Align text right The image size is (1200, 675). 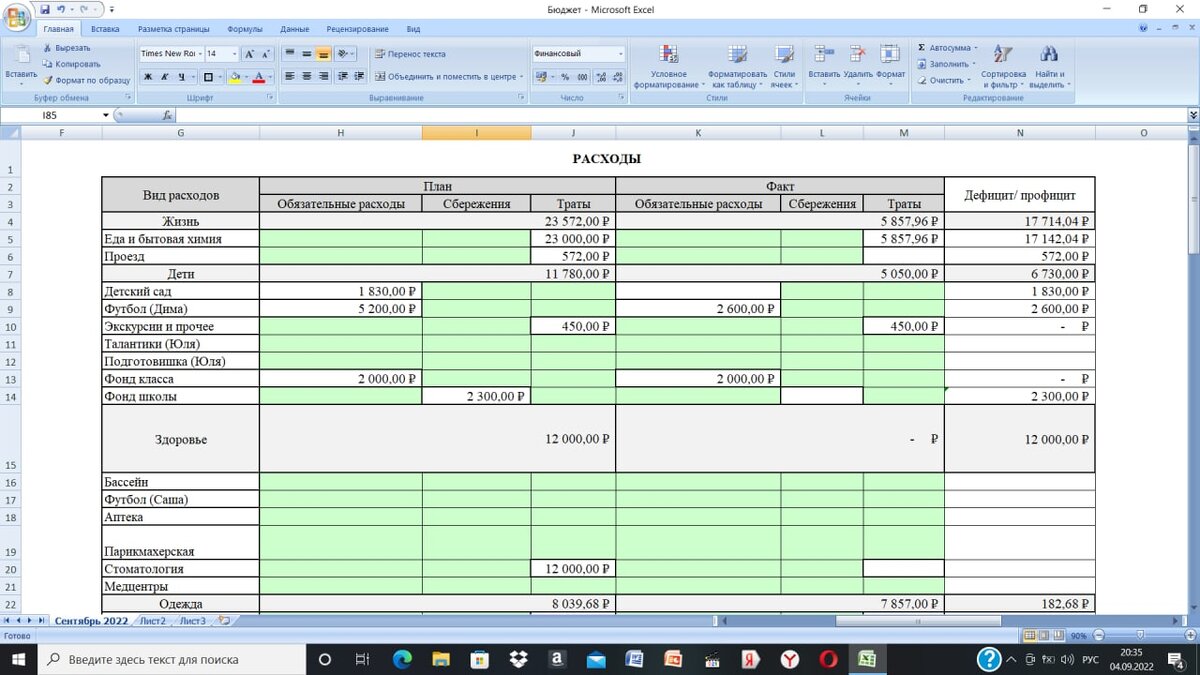(323, 77)
